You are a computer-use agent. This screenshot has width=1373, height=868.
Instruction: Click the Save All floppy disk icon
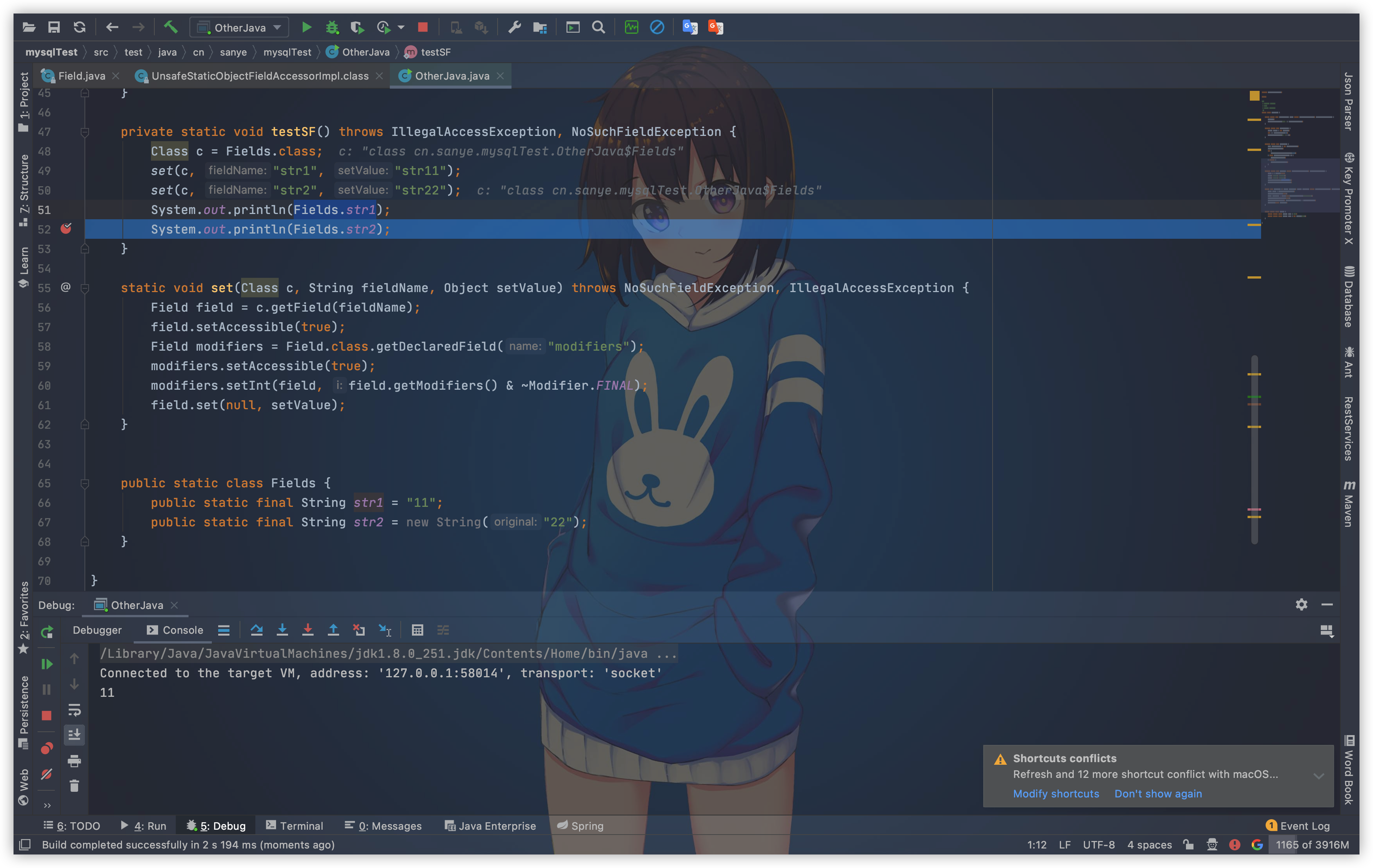tap(54, 27)
